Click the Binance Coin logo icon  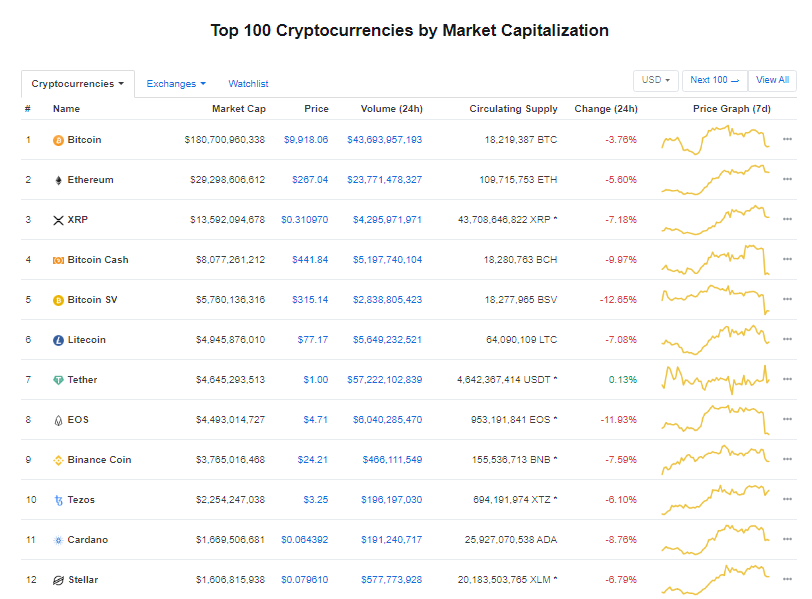coord(59,460)
